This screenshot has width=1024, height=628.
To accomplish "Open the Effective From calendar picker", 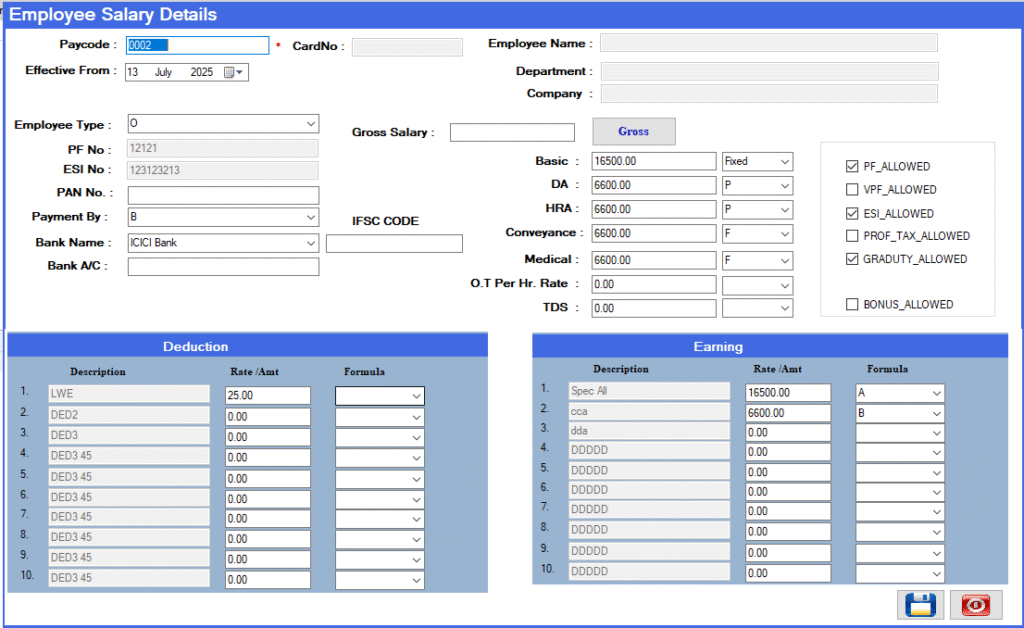I will click(234, 72).
